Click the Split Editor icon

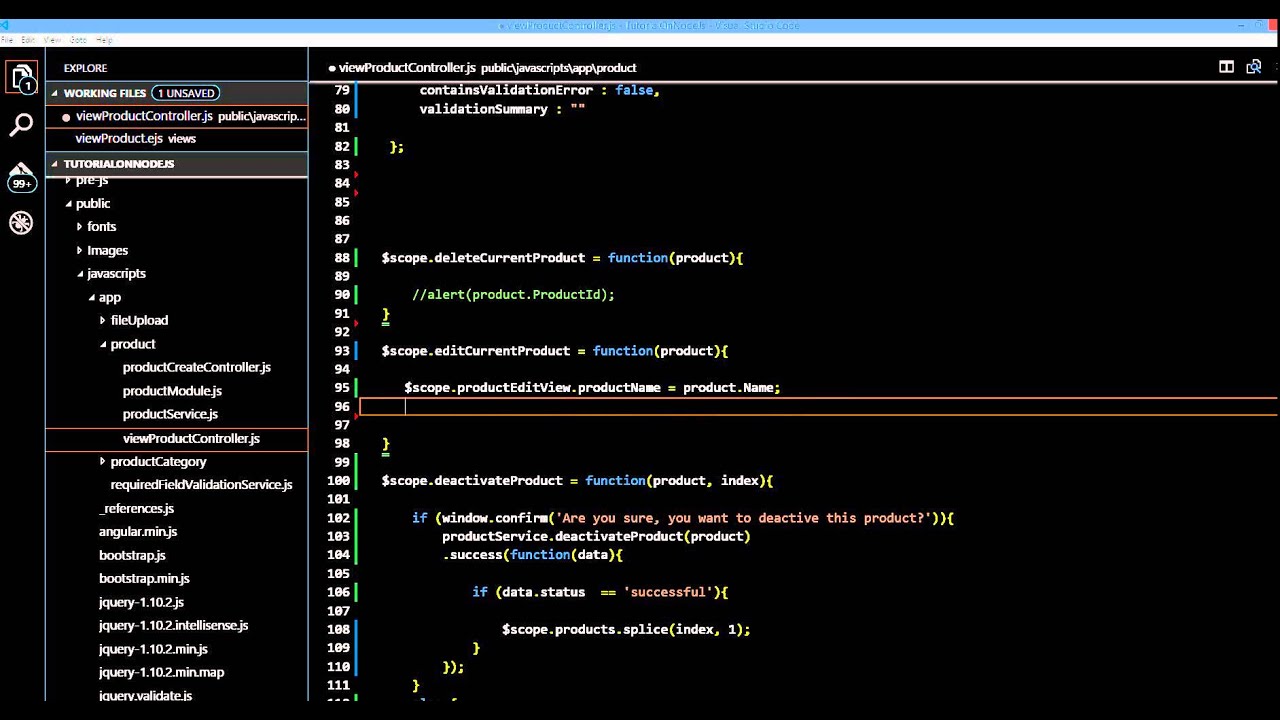[1226, 67]
